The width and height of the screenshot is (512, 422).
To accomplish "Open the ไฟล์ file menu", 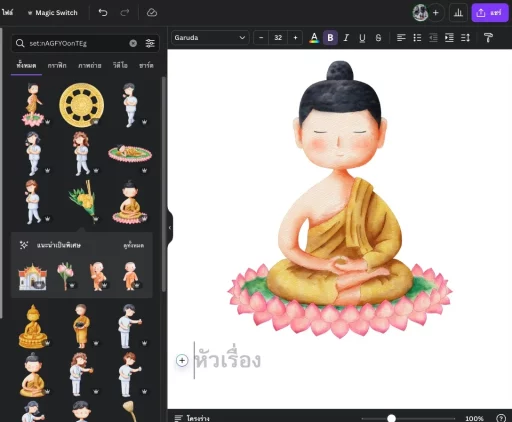I will point(7,13).
